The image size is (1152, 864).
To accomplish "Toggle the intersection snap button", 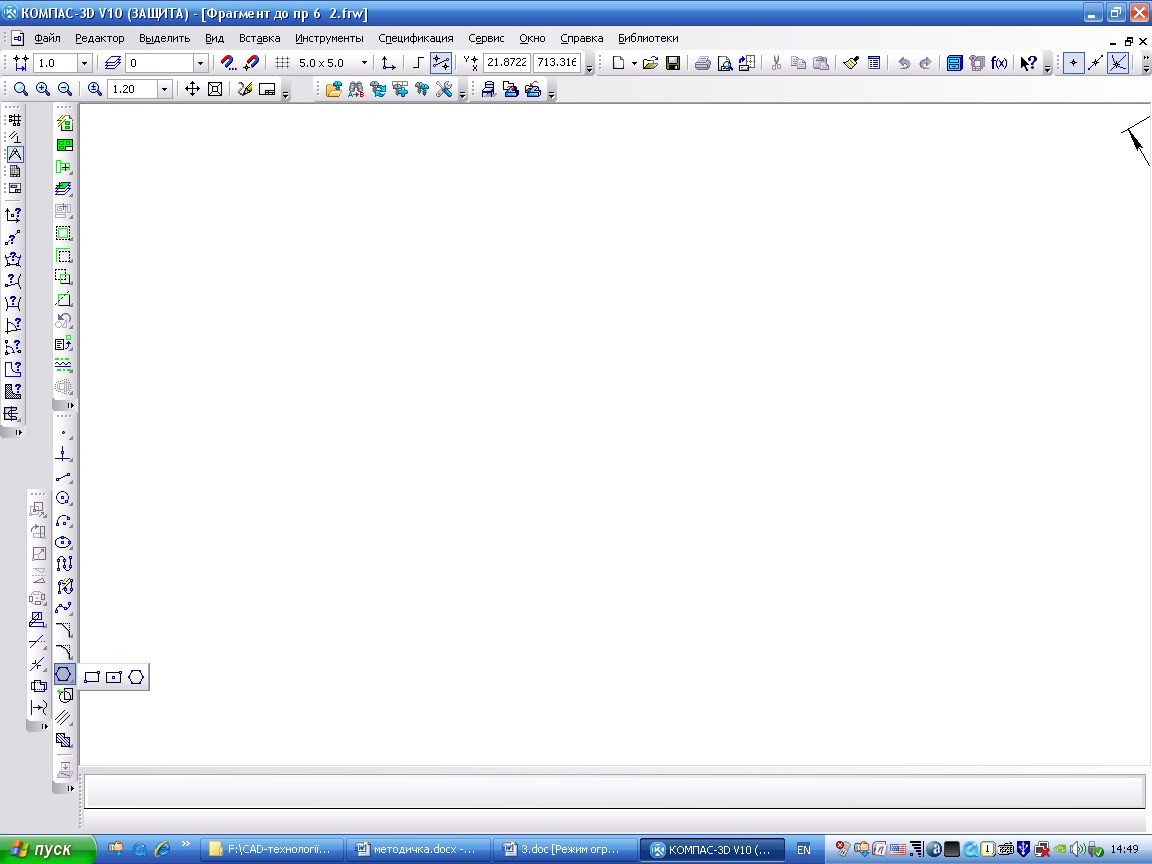I will (x=1117, y=63).
